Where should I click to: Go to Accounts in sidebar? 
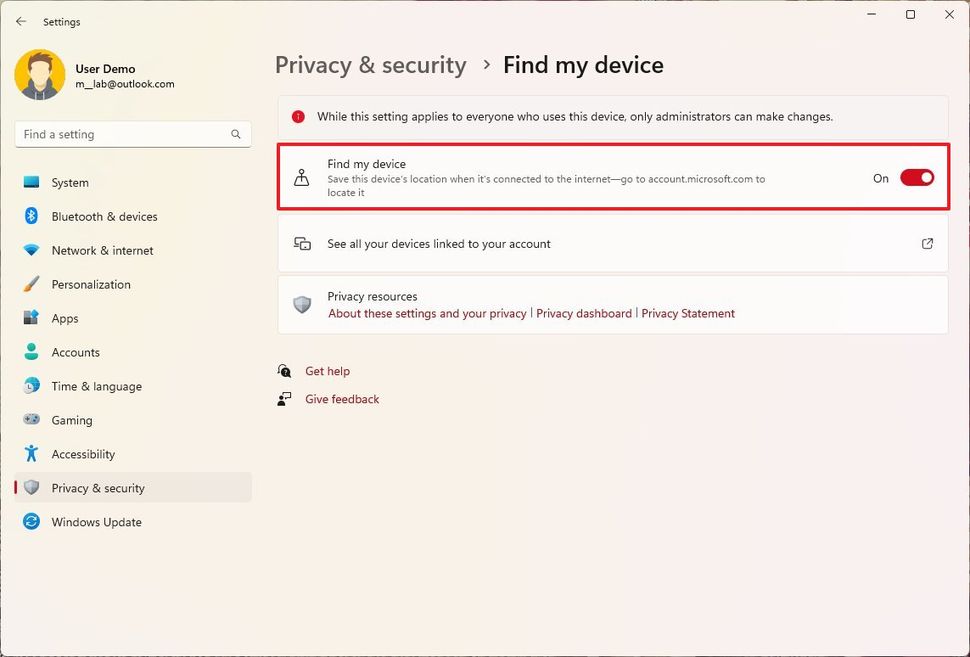click(76, 353)
